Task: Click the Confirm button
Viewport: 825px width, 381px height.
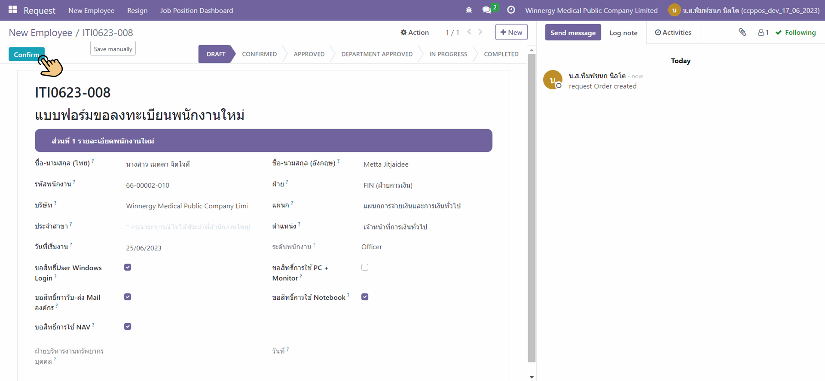Action: click(x=27, y=54)
